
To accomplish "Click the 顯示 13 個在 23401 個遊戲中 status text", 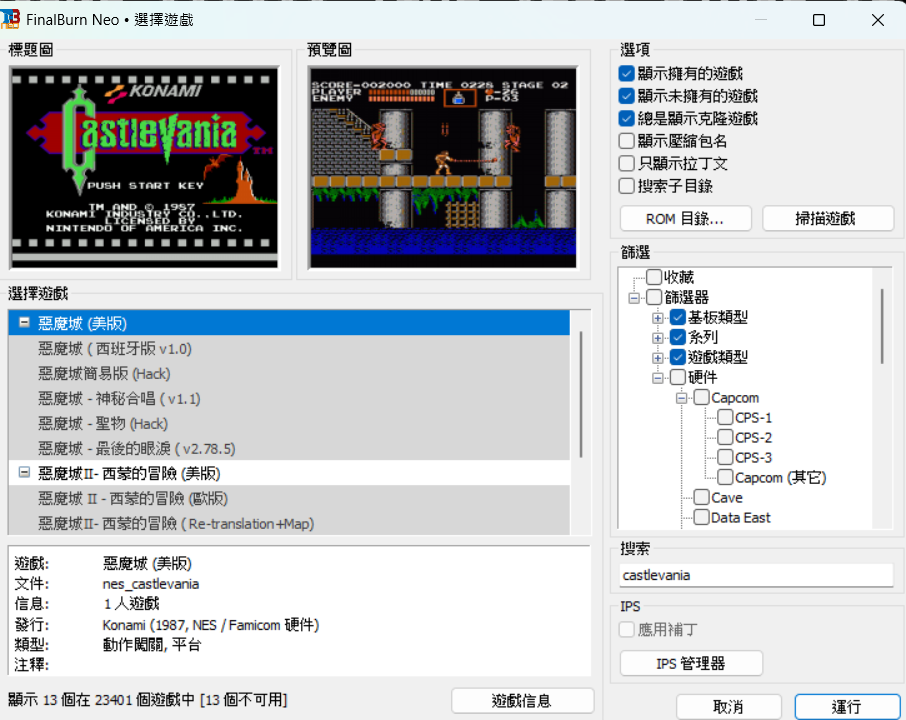I will [148, 700].
